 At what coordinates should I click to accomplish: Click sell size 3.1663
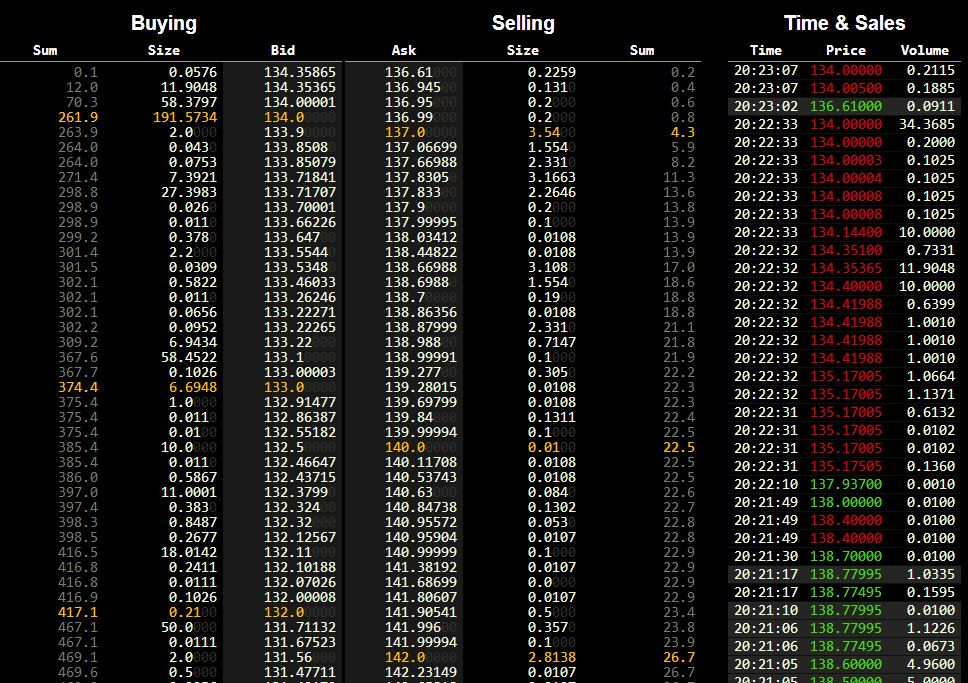point(552,177)
